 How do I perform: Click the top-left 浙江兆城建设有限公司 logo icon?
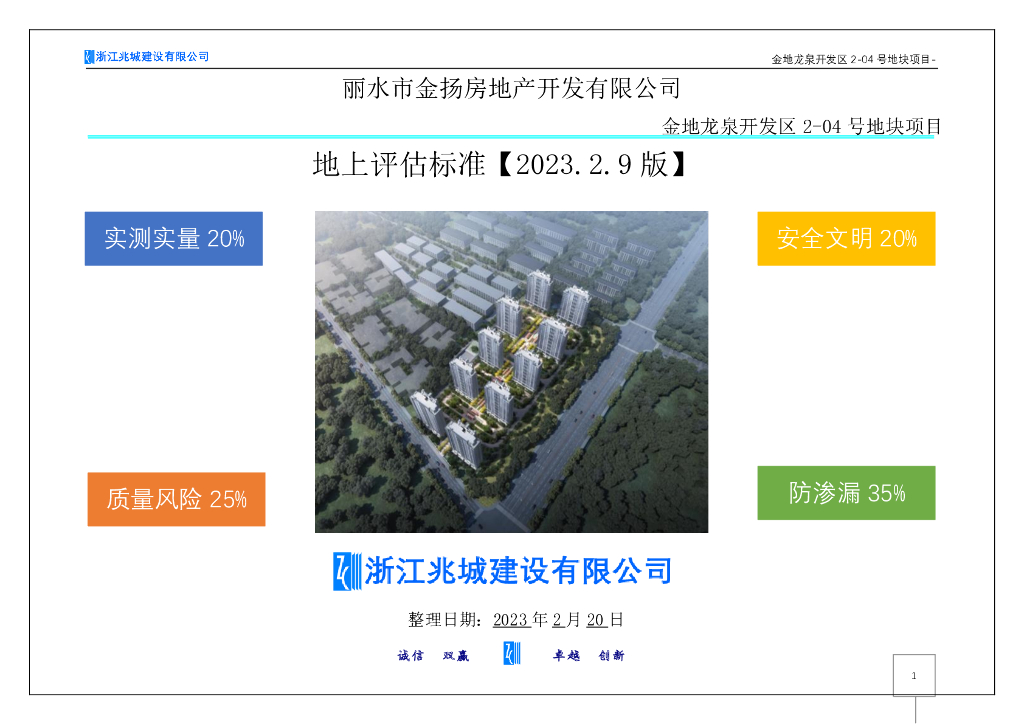click(x=87, y=56)
